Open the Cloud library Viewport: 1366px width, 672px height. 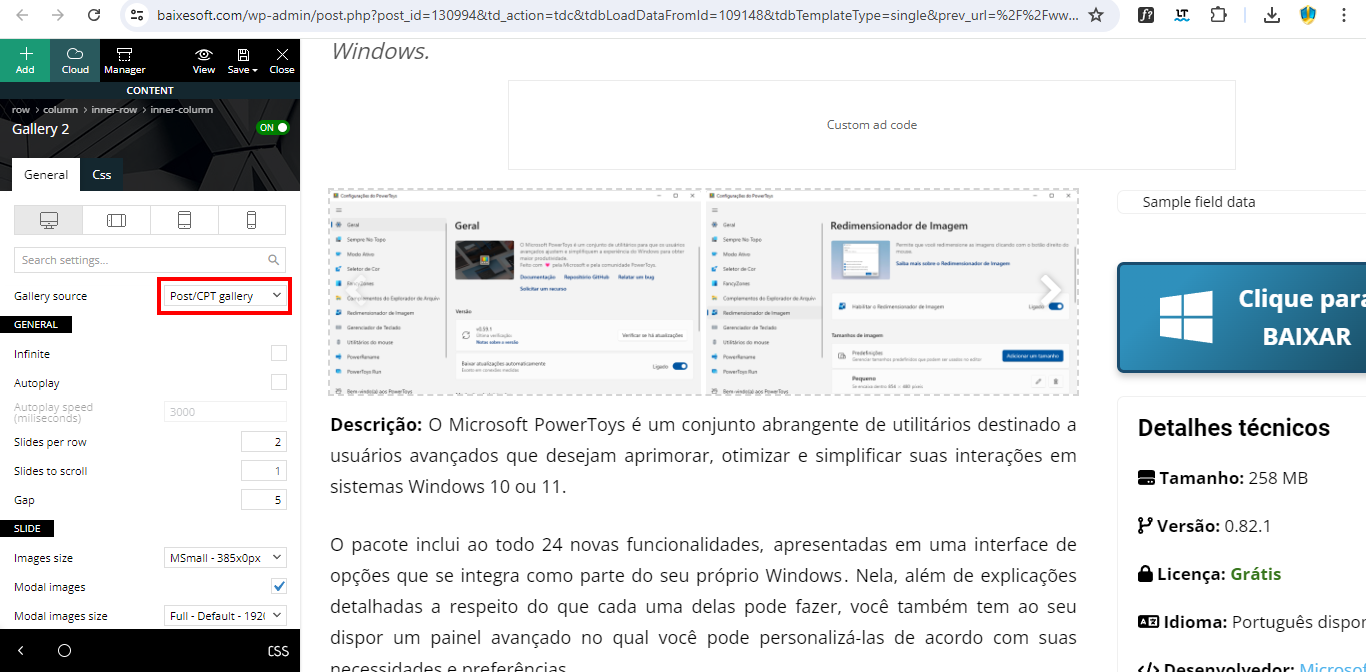[x=75, y=60]
